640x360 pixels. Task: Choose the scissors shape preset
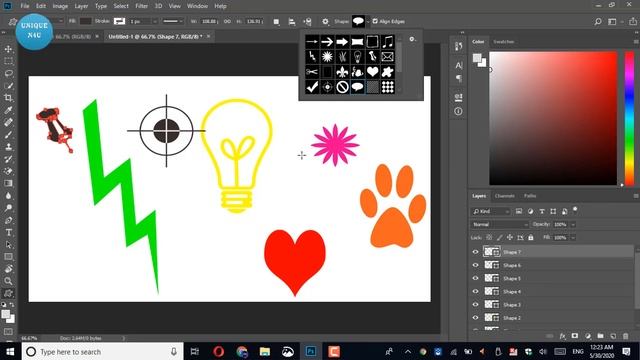312,72
